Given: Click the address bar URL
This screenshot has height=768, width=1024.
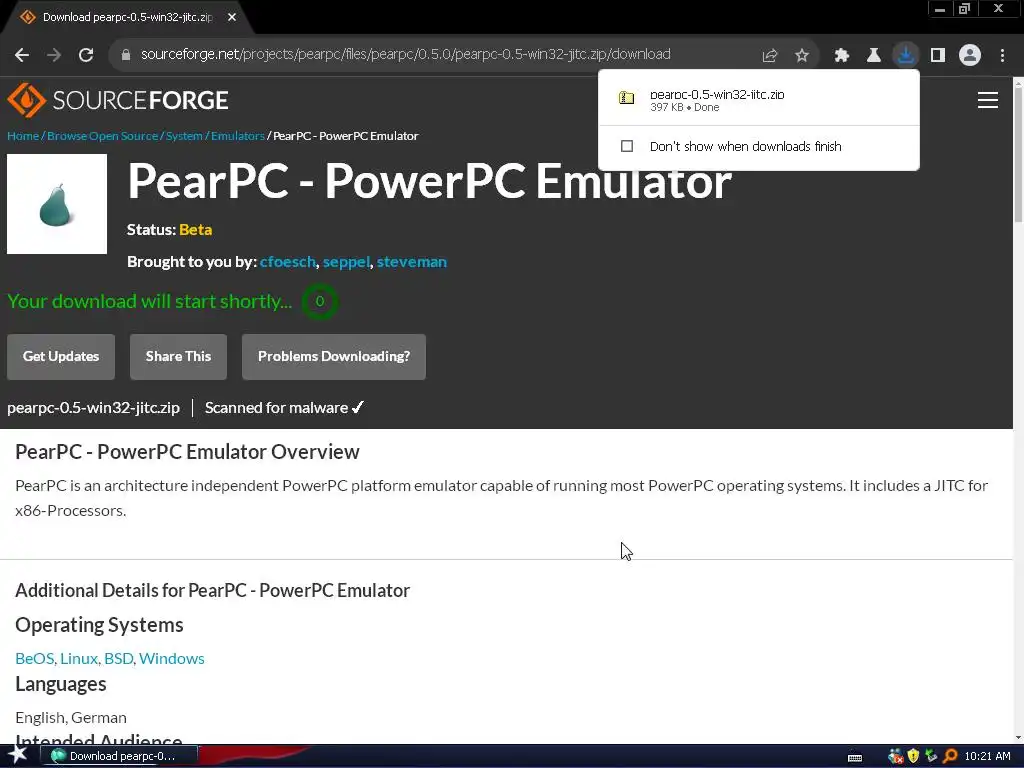Looking at the screenshot, I should click(x=406, y=55).
